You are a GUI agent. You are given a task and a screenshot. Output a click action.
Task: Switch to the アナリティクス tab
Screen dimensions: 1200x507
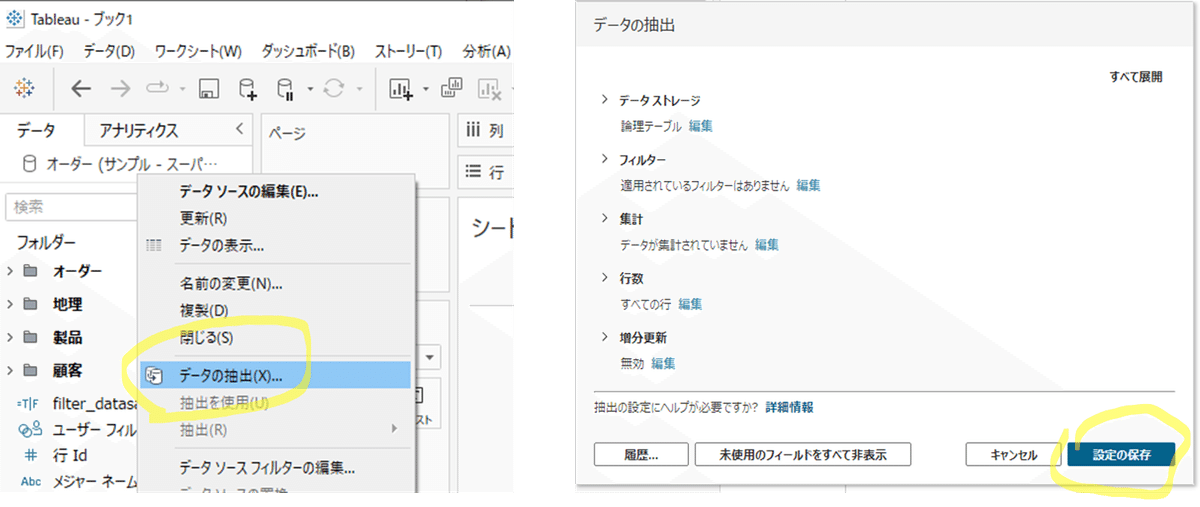tap(139, 130)
